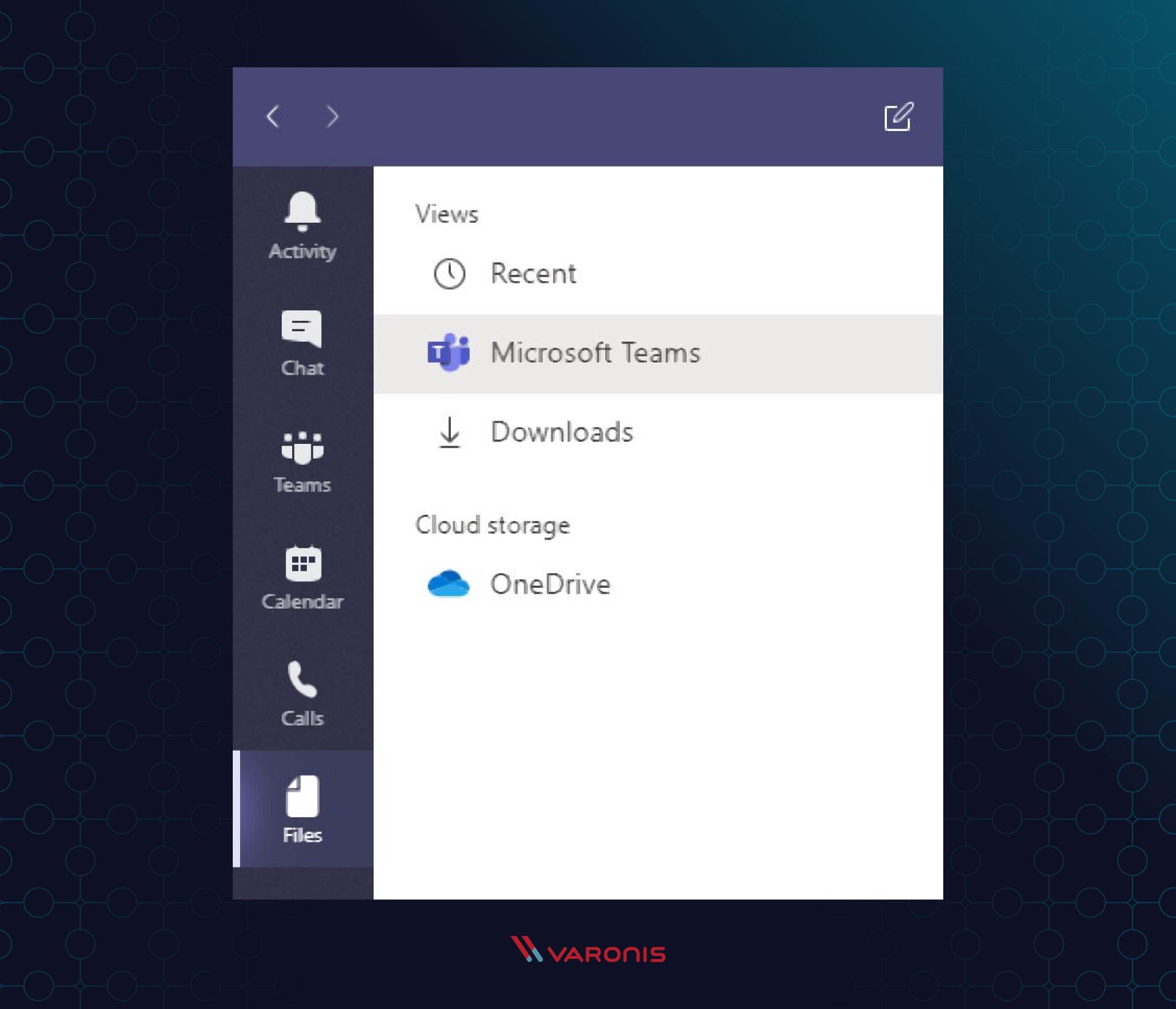Image resolution: width=1176 pixels, height=1009 pixels.
Task: Select Downloads from Views list
Action: click(x=562, y=431)
